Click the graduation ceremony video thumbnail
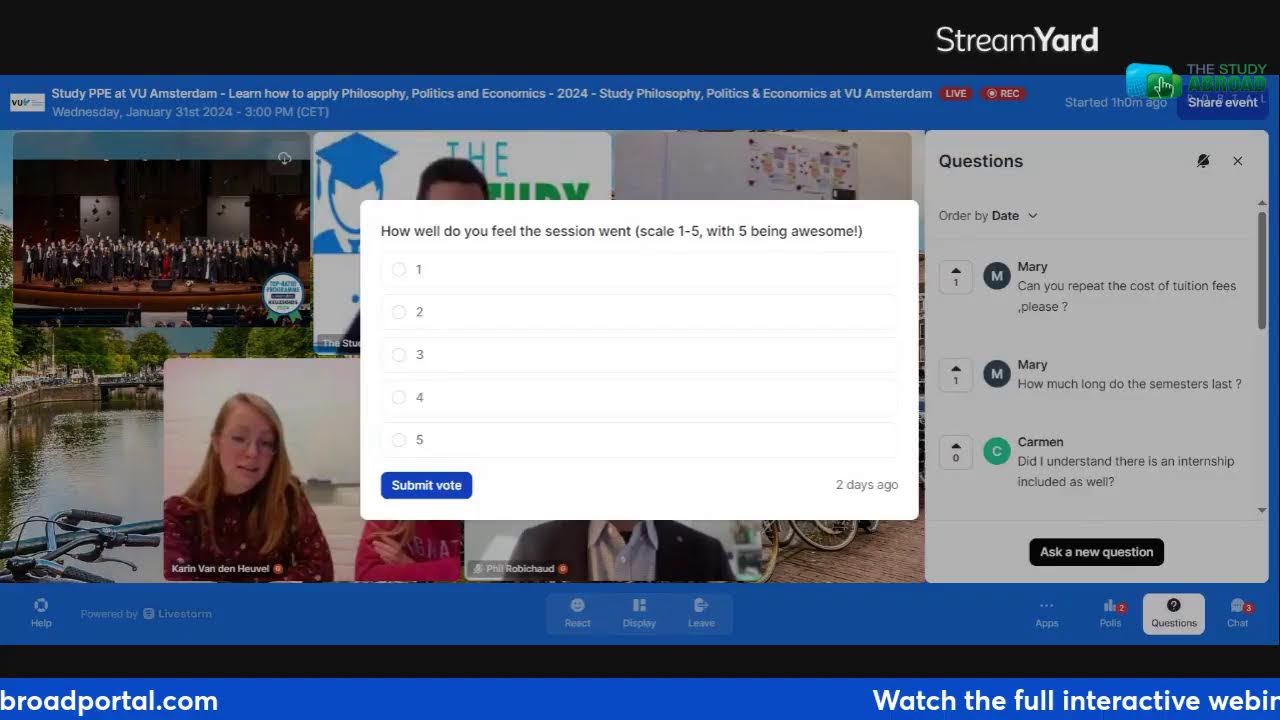1280x720 pixels. [161, 229]
